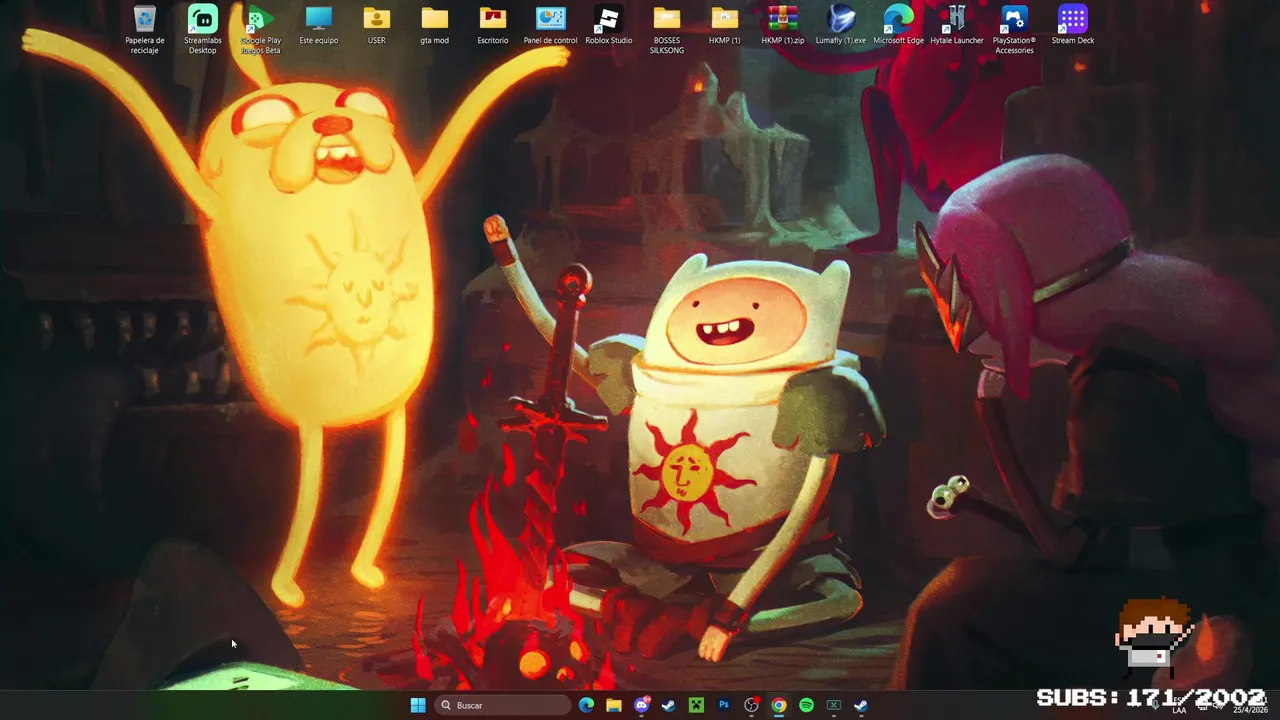Click the Este equipo desktop icon

coord(318,25)
